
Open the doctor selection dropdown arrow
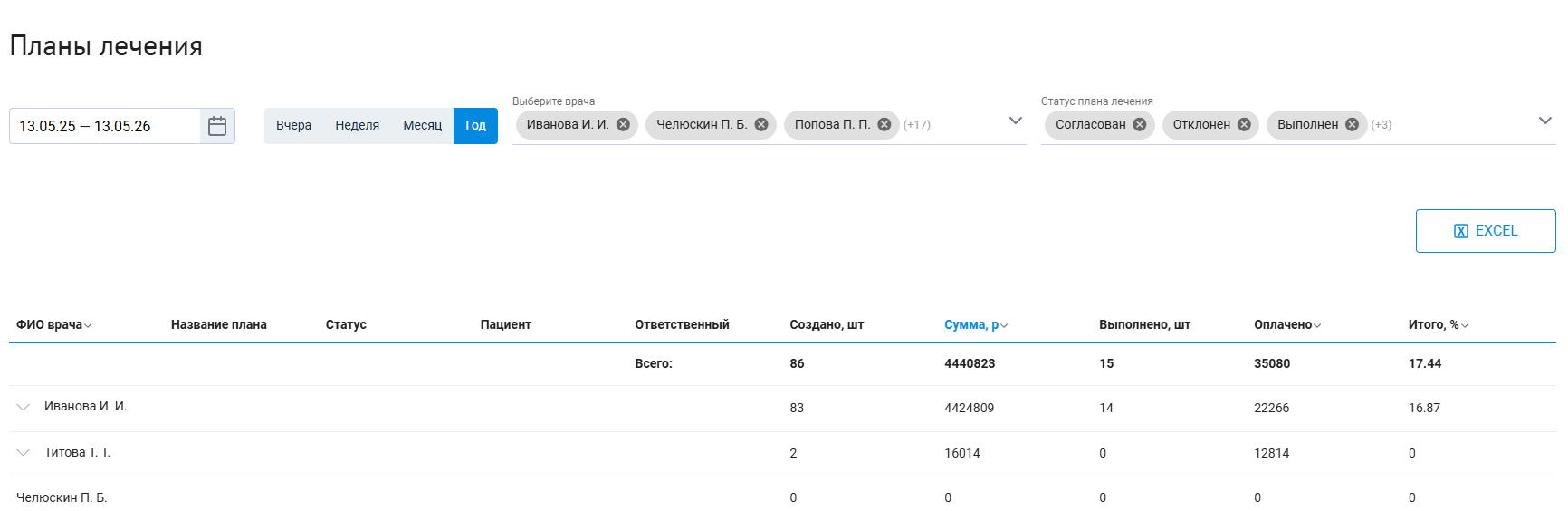tap(1016, 121)
